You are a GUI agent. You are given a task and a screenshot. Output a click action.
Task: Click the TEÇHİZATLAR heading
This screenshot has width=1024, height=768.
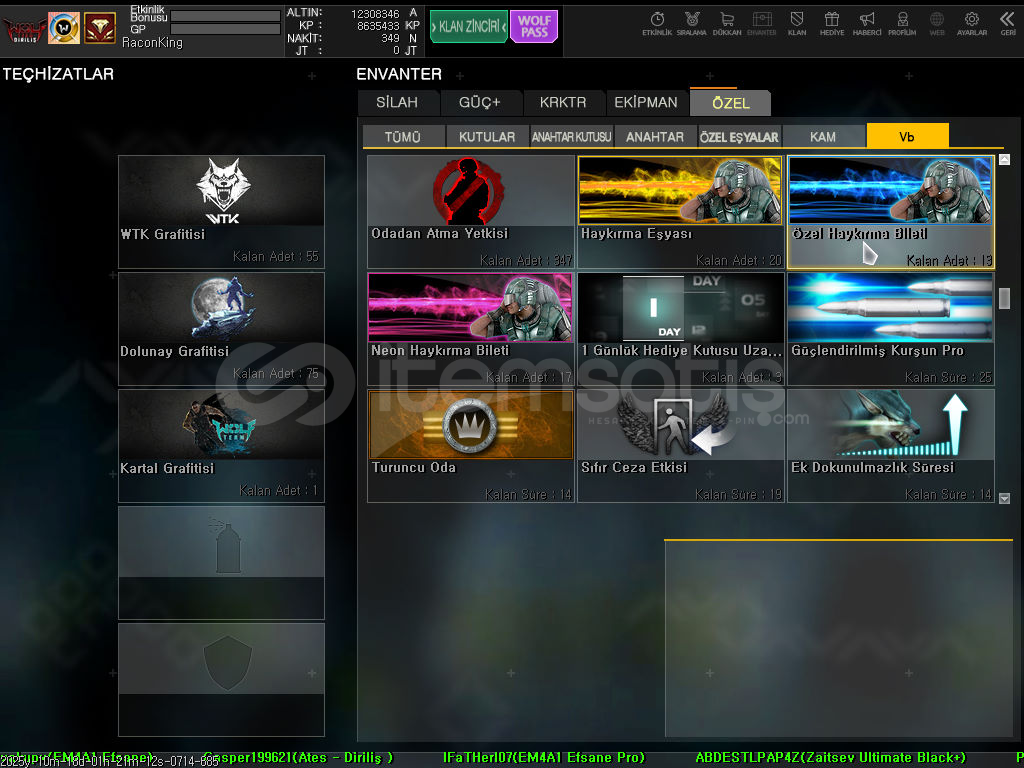click(58, 74)
